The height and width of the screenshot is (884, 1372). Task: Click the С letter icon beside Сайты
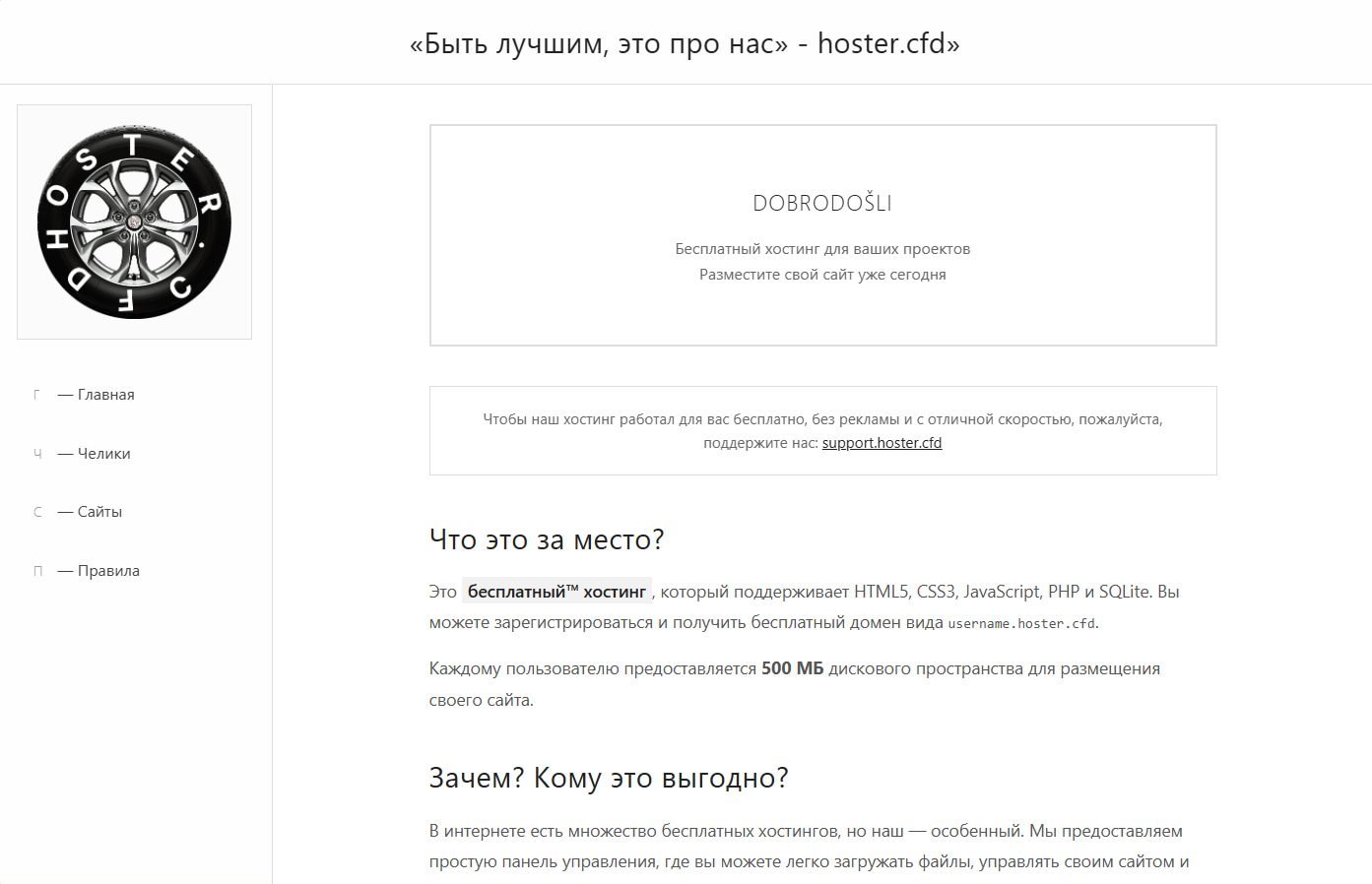point(37,512)
